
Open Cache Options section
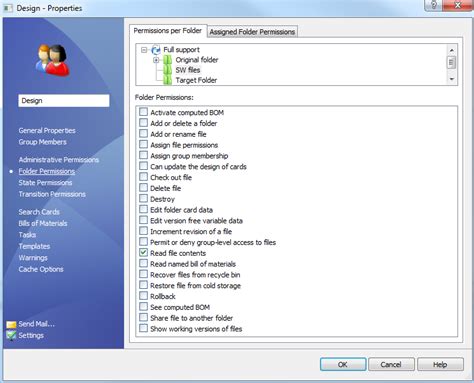[41, 269]
